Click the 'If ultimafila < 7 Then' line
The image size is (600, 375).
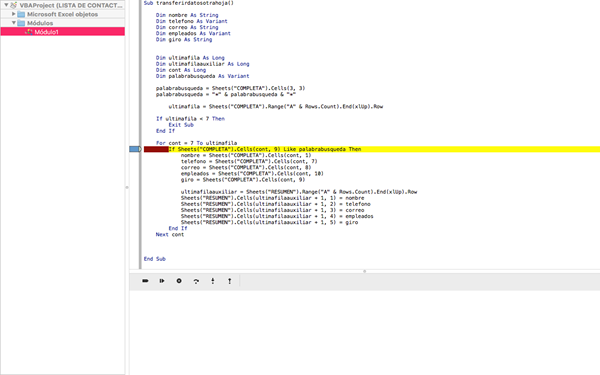coord(190,119)
